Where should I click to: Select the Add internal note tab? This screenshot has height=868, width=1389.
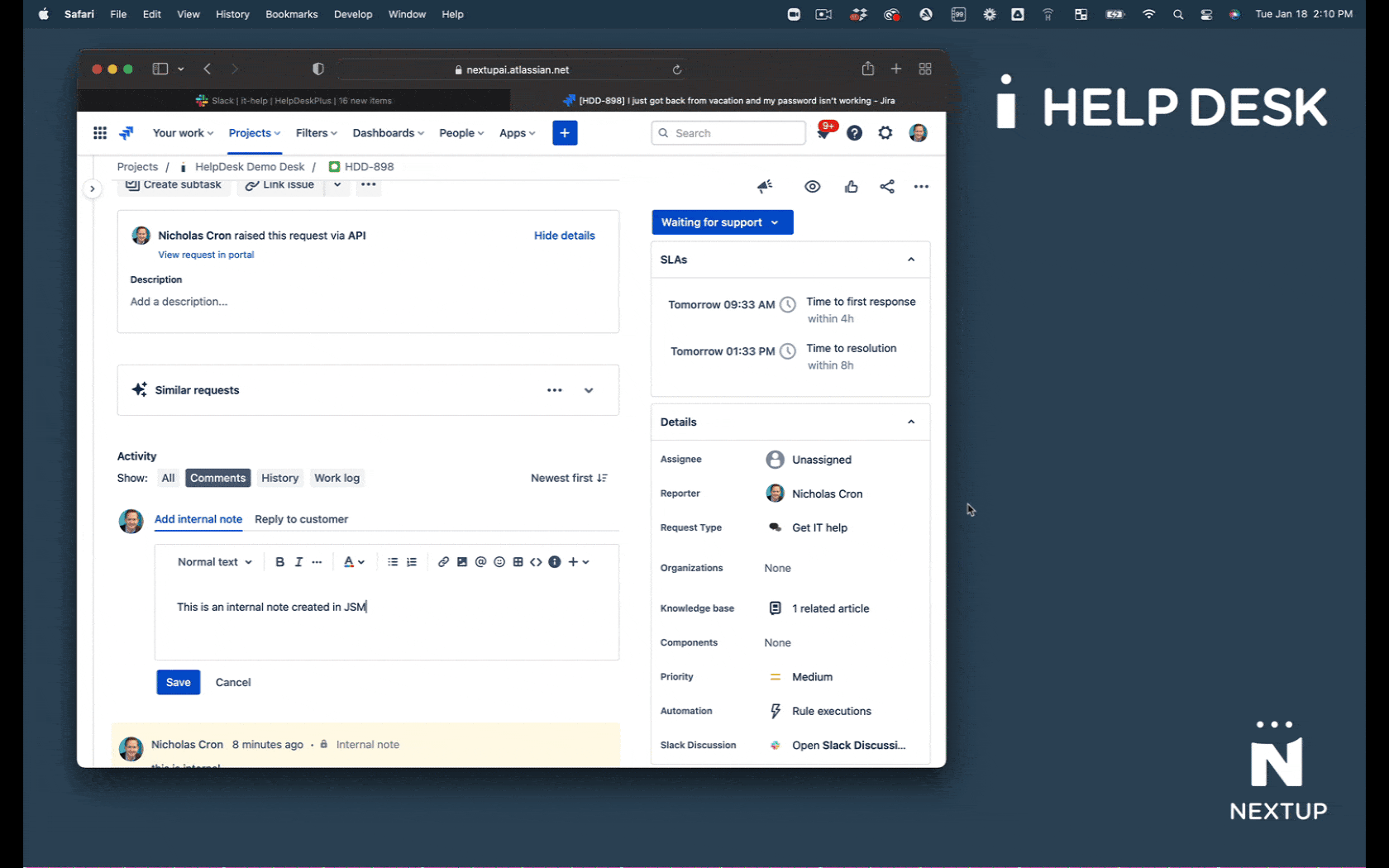(x=198, y=519)
